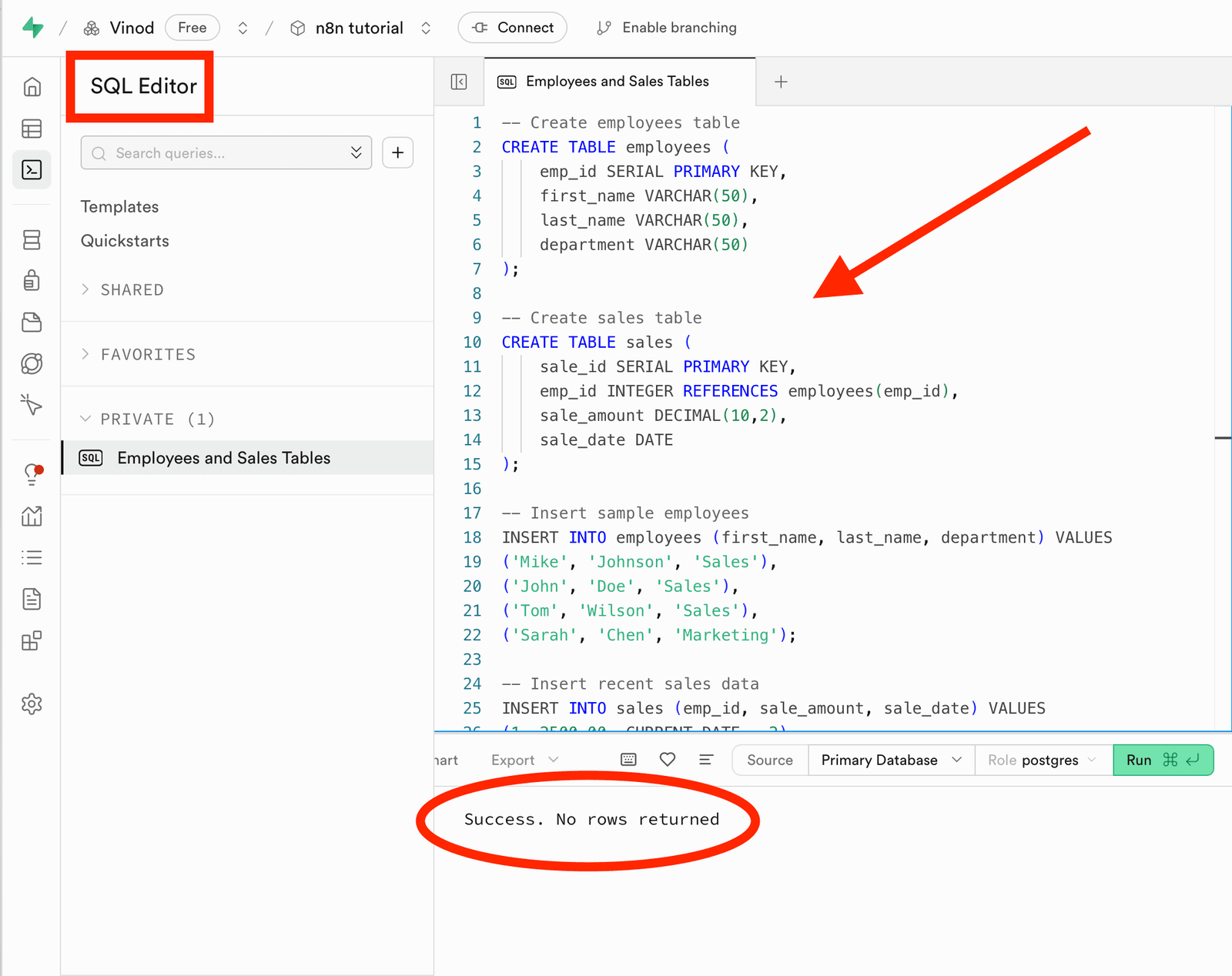1232x976 pixels.
Task: Switch to Employees and Sales Tables tab
Action: [x=620, y=82]
